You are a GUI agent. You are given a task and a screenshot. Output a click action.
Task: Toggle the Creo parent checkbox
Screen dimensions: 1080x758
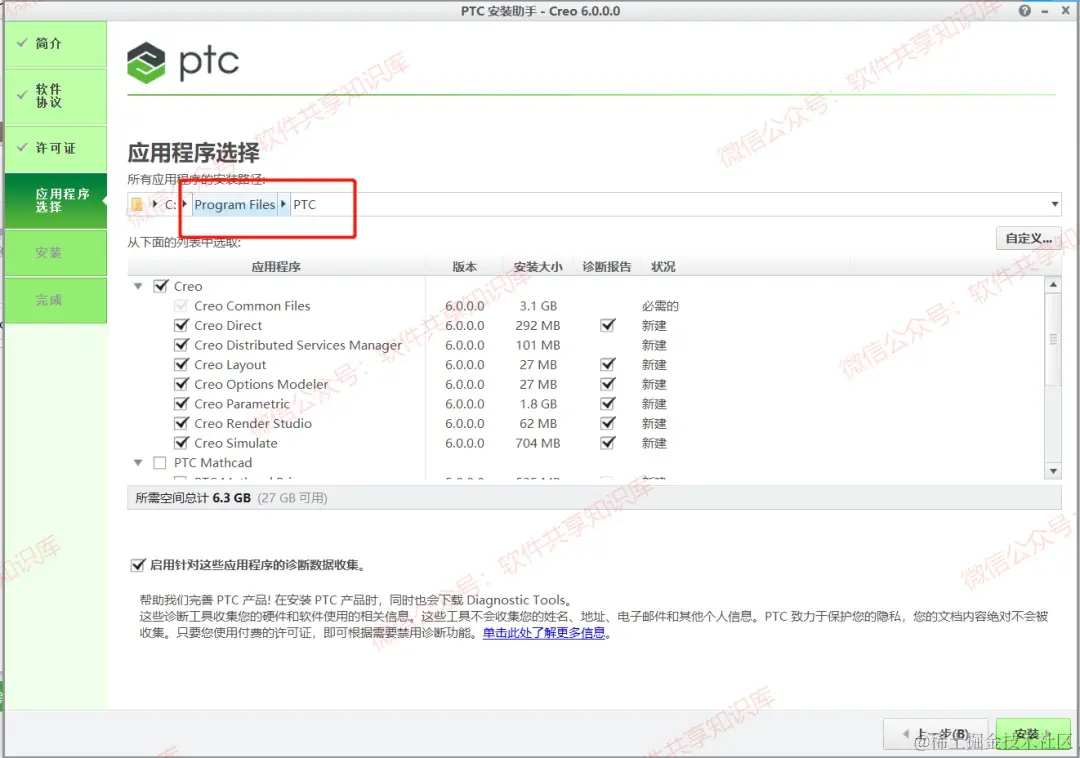160,286
